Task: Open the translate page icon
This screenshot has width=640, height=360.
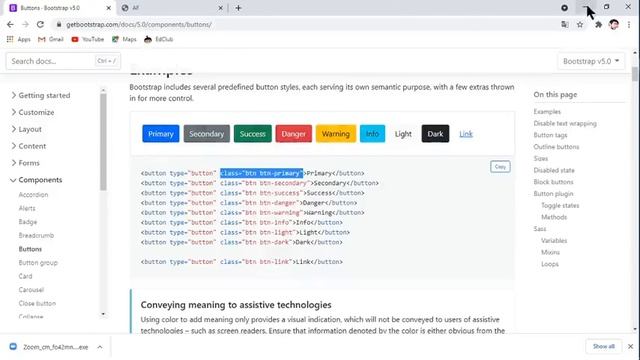Action: [x=565, y=24]
